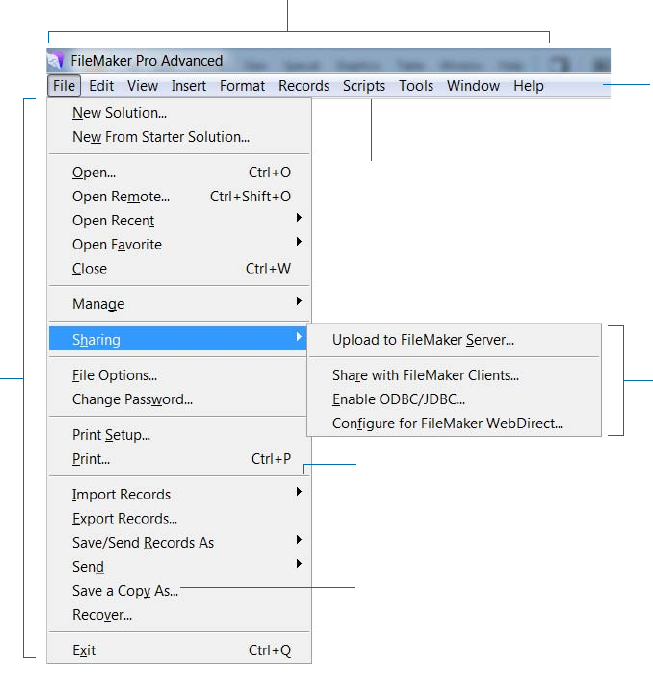Click the FileMaker Pro Advanced app icon
The width and height of the screenshot is (653, 674).
[55, 61]
